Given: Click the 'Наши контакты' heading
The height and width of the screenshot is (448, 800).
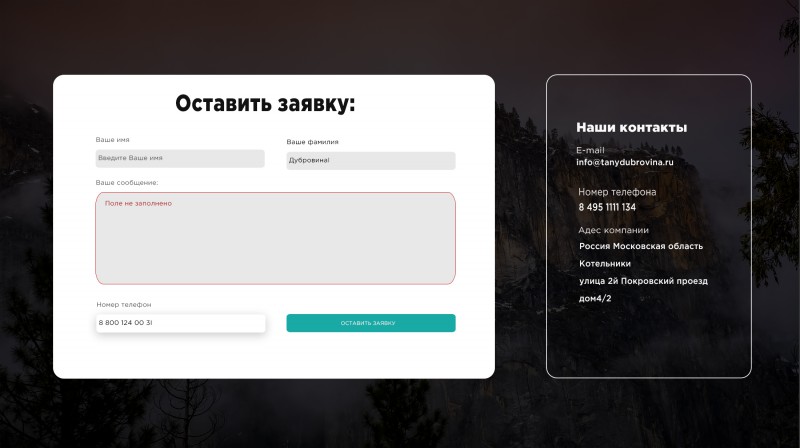Looking at the screenshot, I should (x=632, y=128).
